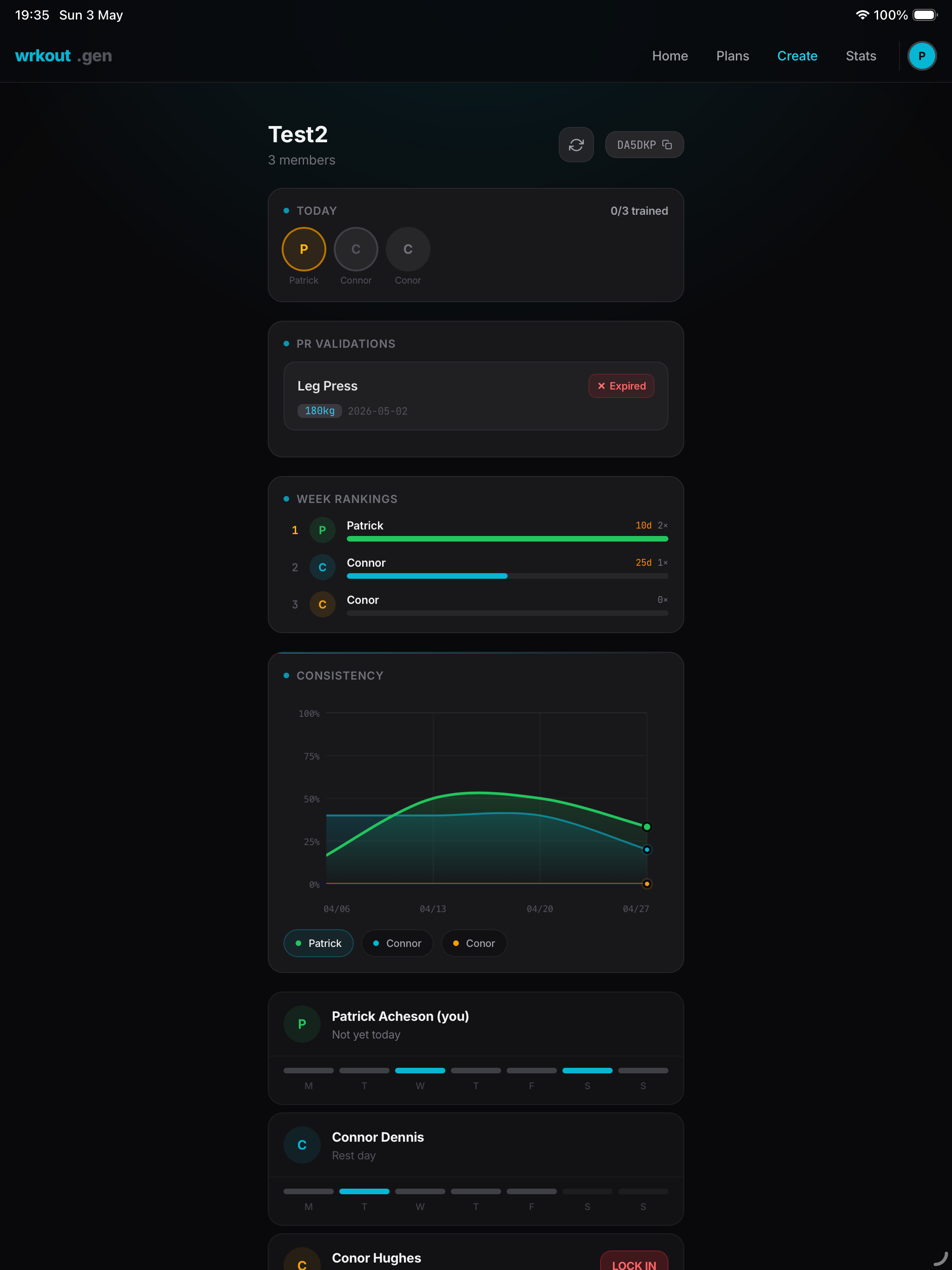Tap the "25d" streak next to Connor

click(644, 562)
